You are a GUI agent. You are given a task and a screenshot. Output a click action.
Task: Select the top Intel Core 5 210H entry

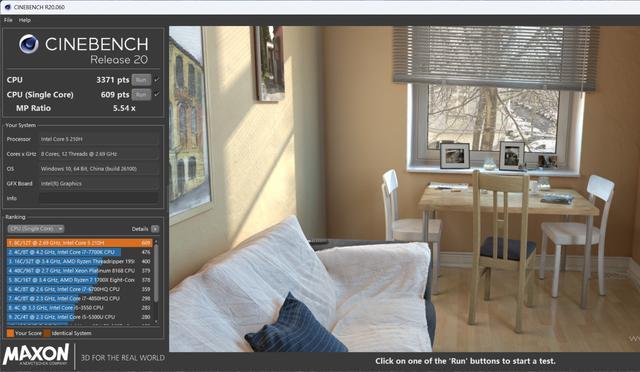80,243
